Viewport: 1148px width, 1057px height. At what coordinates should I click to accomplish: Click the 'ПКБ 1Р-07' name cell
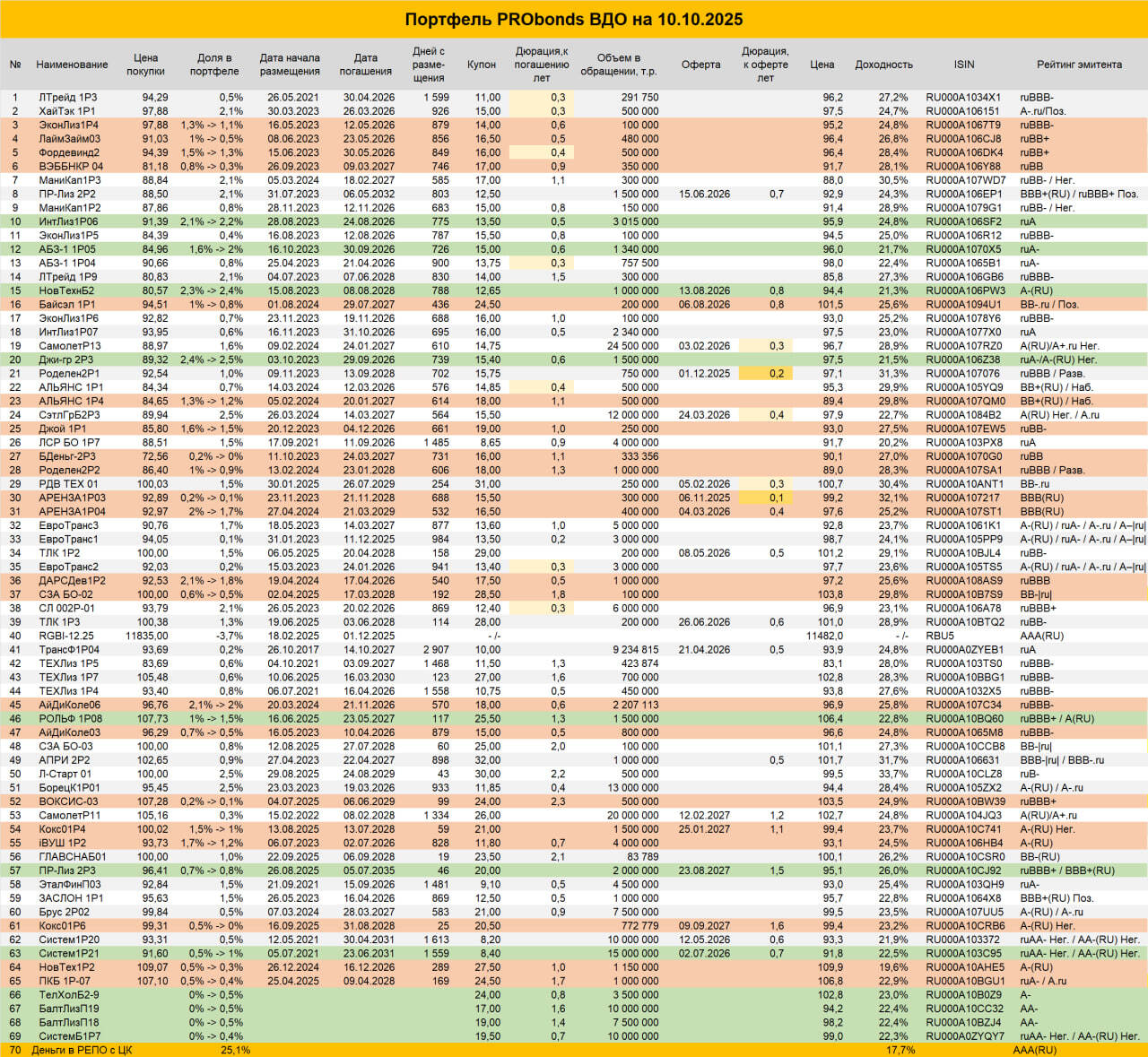[65, 982]
